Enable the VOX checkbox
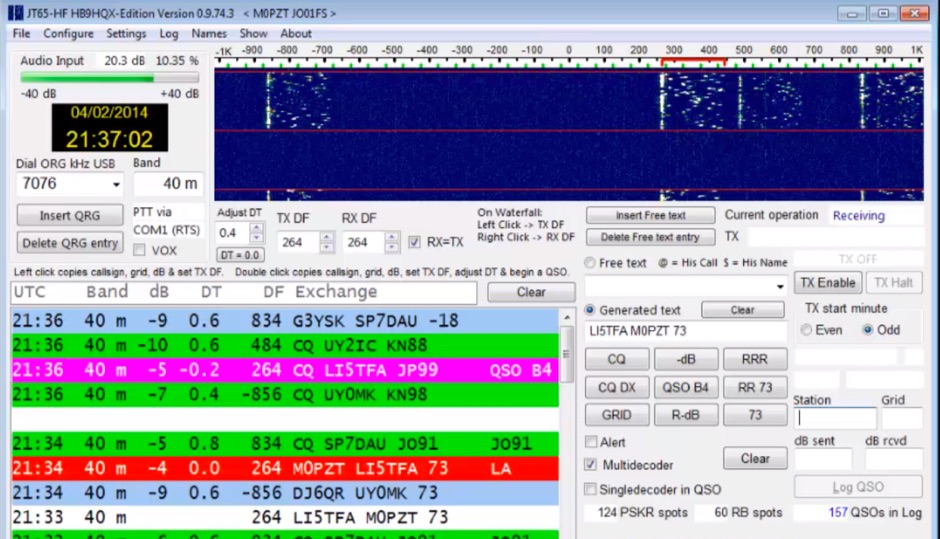Screen dimensions: 940x539 140,250
